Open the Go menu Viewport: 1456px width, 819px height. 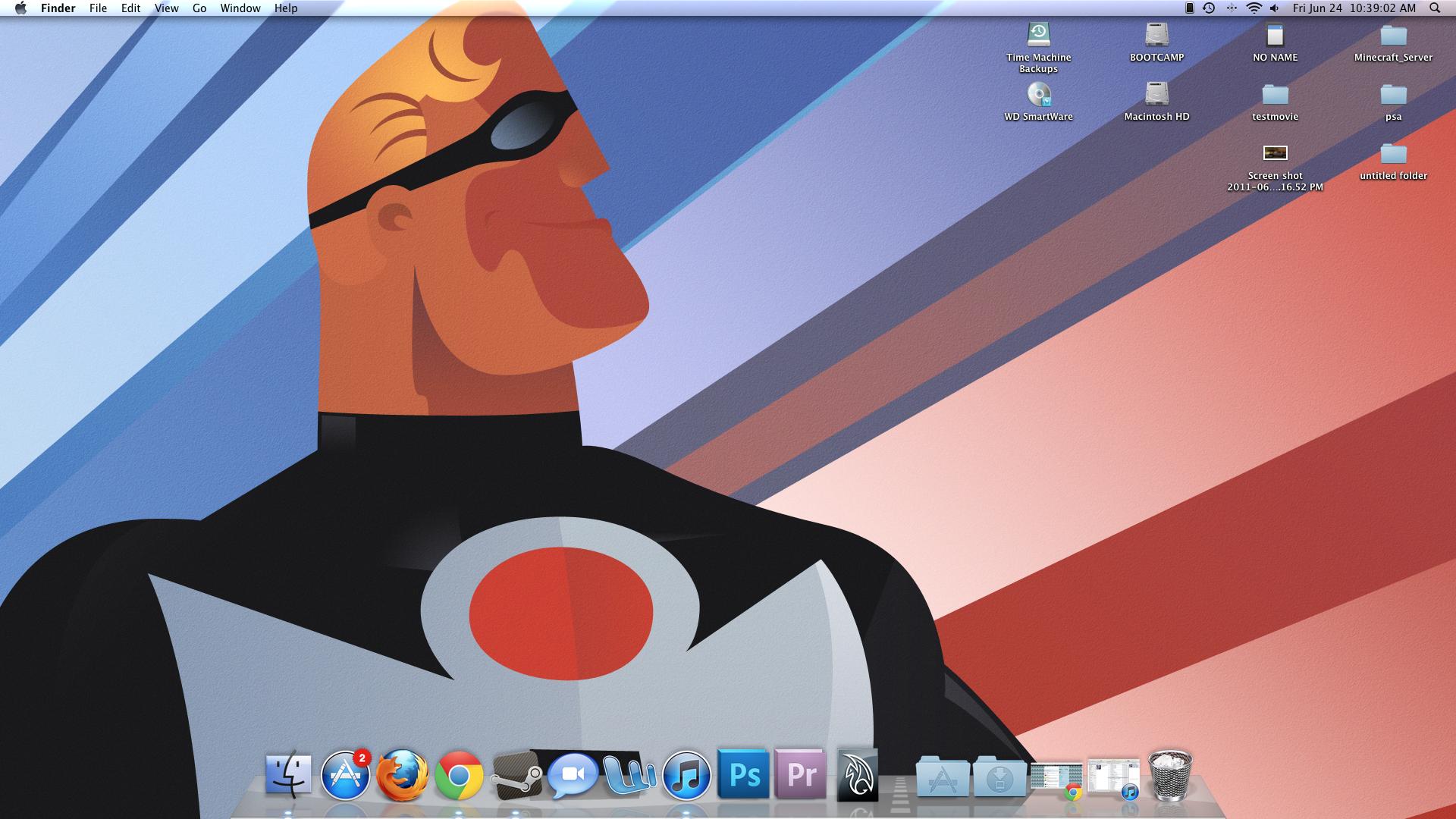click(199, 8)
